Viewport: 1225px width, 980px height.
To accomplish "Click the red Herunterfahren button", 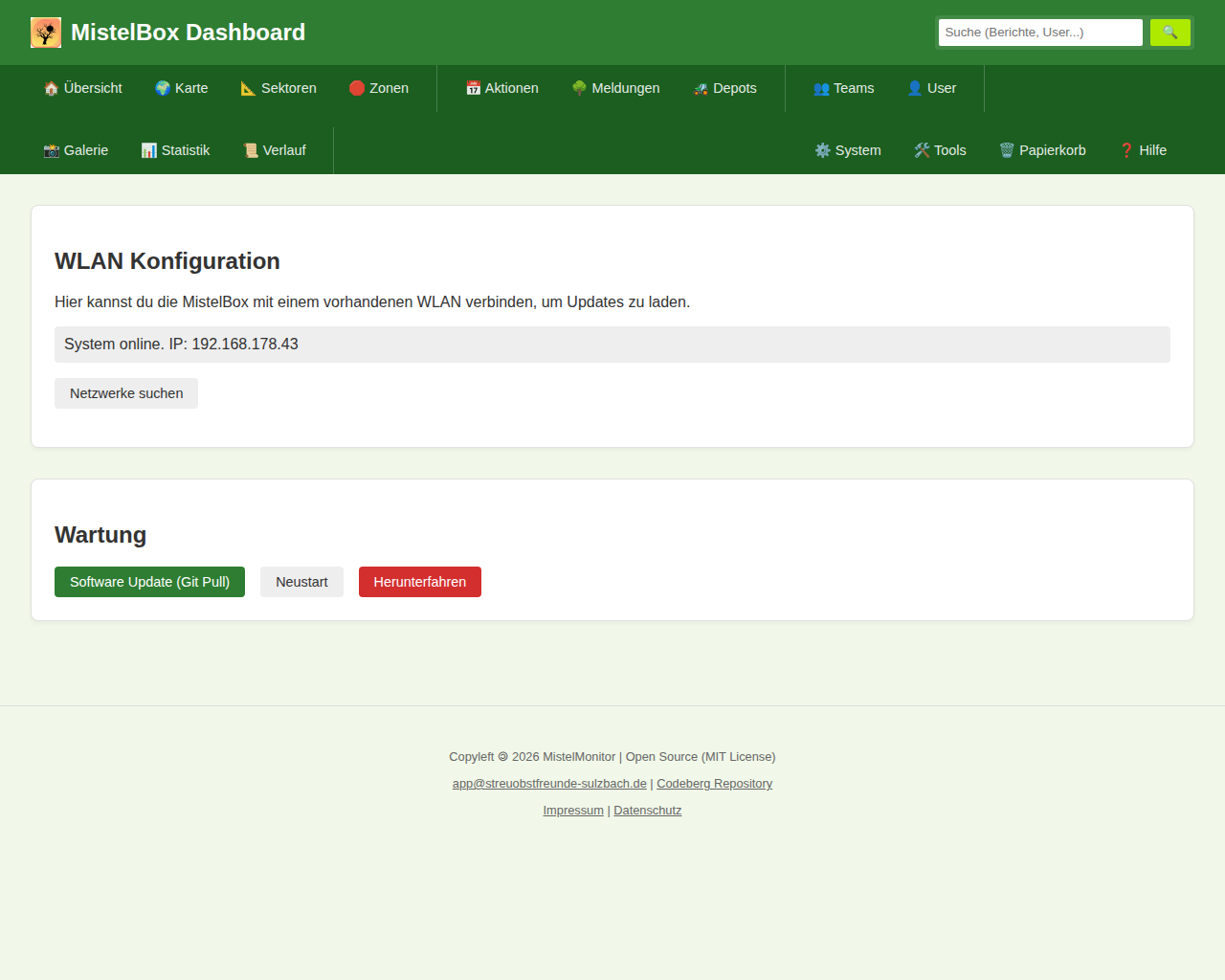I will [419, 582].
